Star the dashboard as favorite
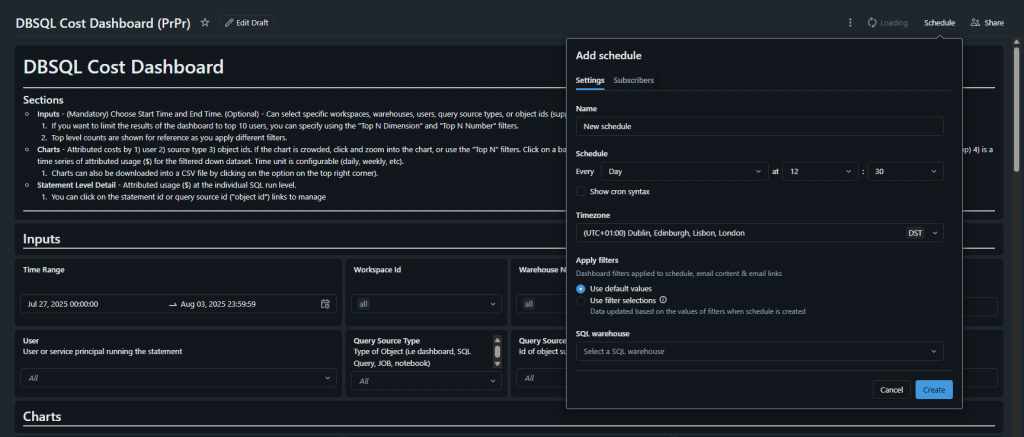The height and width of the screenshot is (437, 1024). click(205, 22)
